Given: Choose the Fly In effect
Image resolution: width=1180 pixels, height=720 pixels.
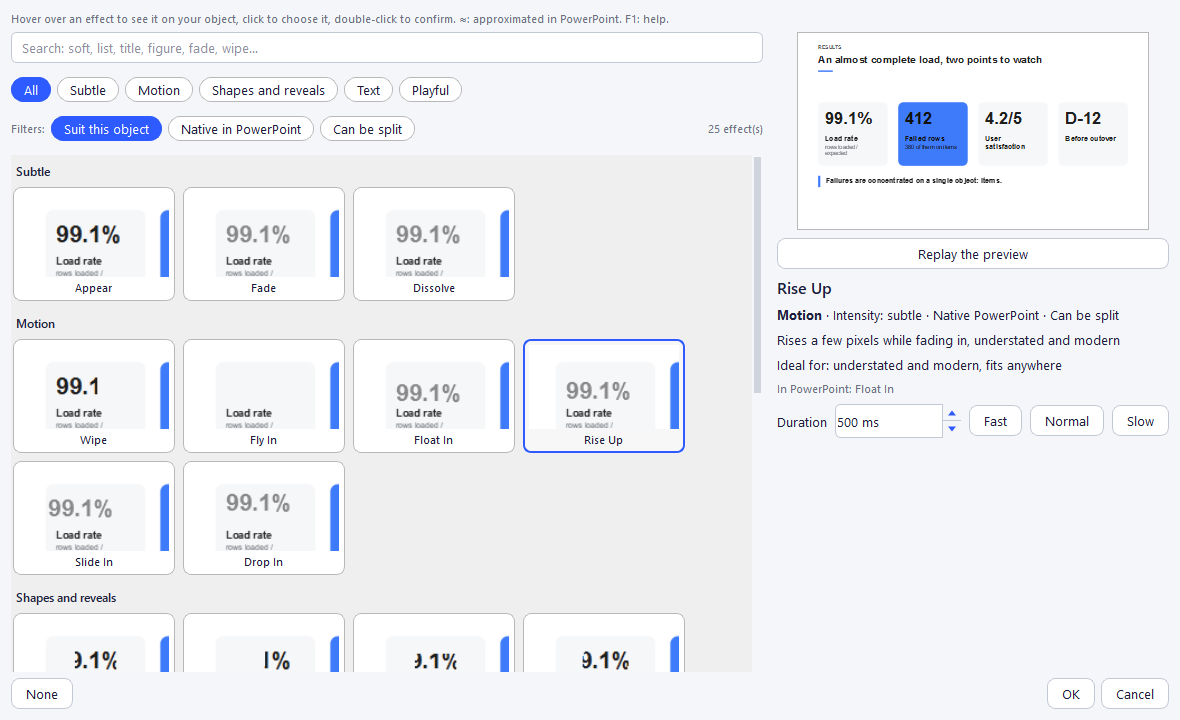Looking at the screenshot, I should [x=264, y=396].
